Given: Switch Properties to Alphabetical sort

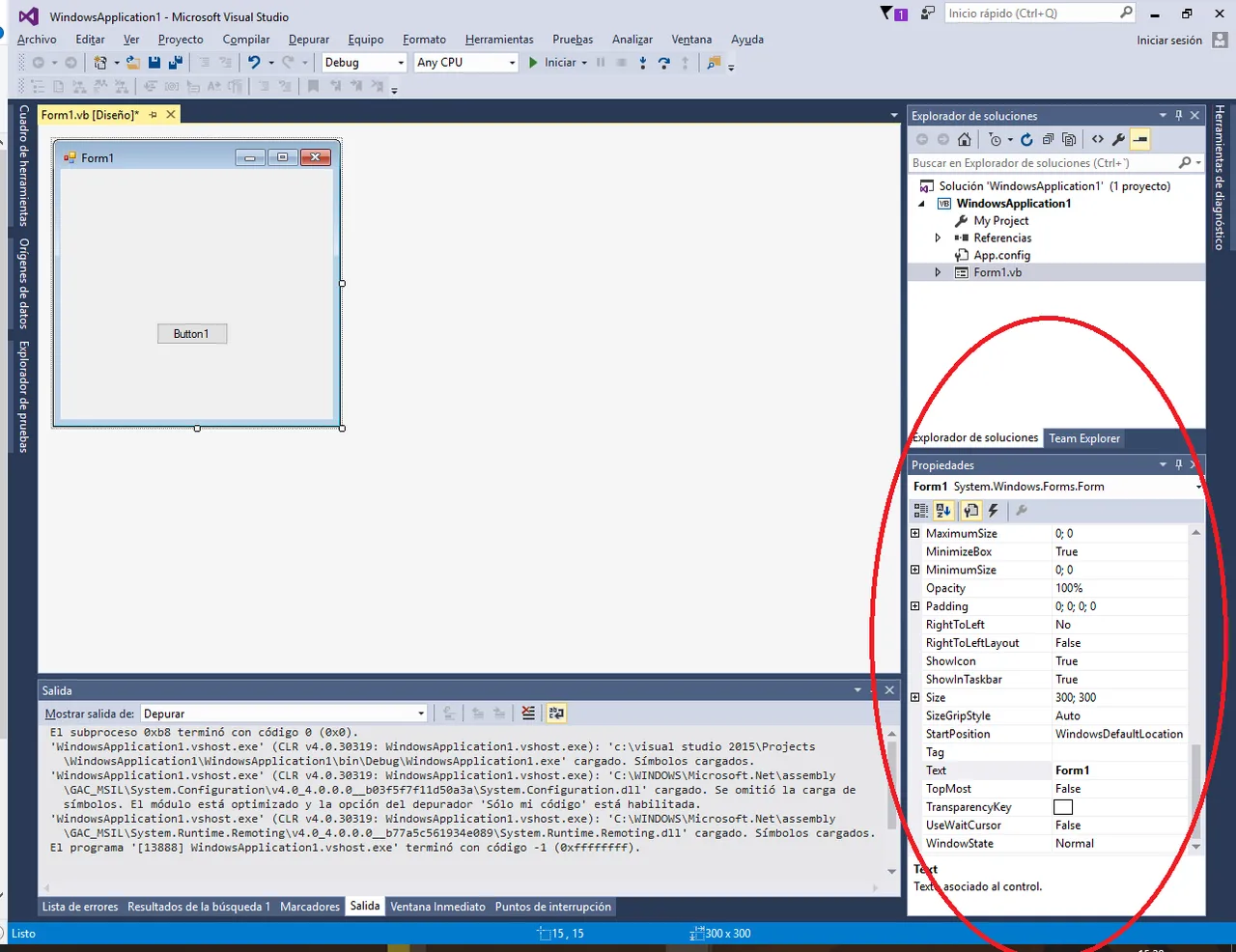Looking at the screenshot, I should 943,511.
